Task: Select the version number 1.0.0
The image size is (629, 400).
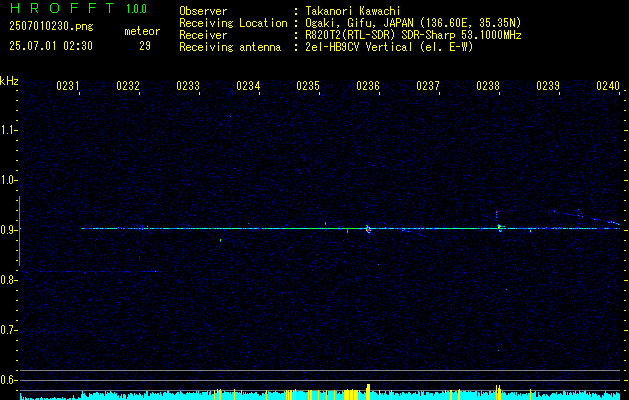Action: (136, 9)
